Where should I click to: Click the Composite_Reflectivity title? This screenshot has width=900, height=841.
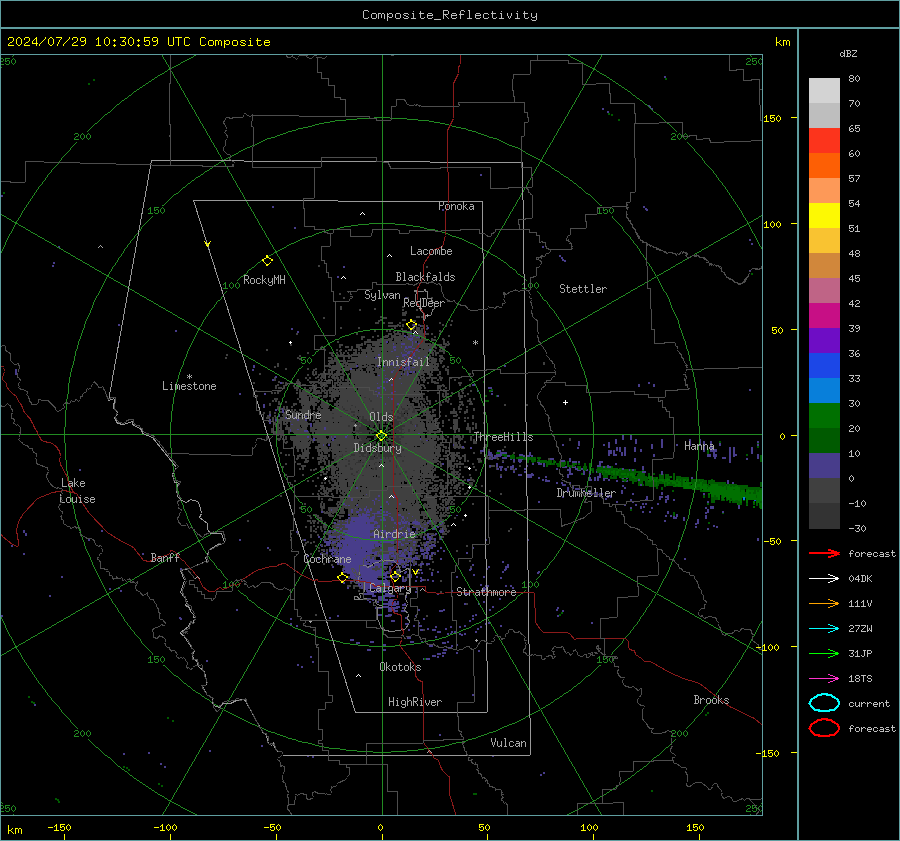pos(450,15)
